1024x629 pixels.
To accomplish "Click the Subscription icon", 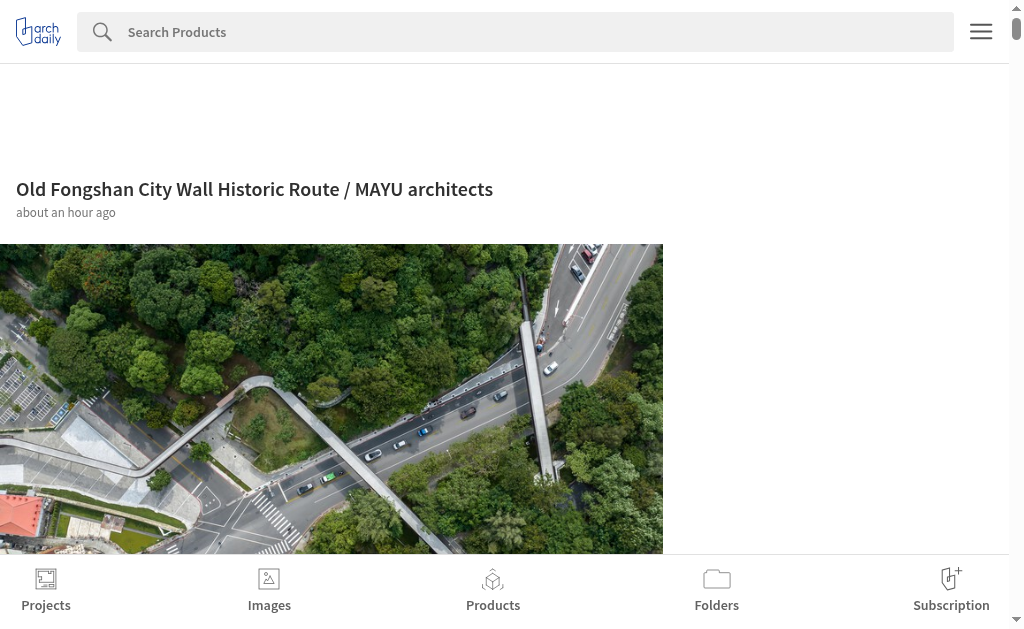I will tap(951, 579).
